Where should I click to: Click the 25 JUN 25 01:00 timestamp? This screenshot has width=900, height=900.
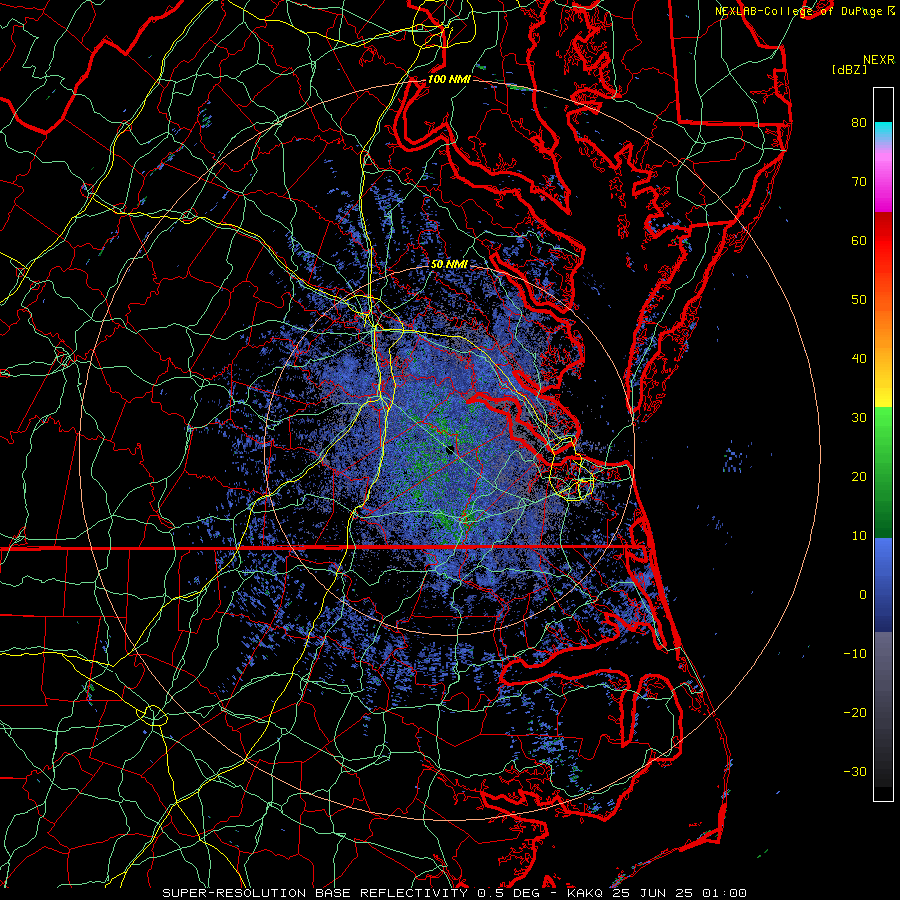tap(679, 893)
